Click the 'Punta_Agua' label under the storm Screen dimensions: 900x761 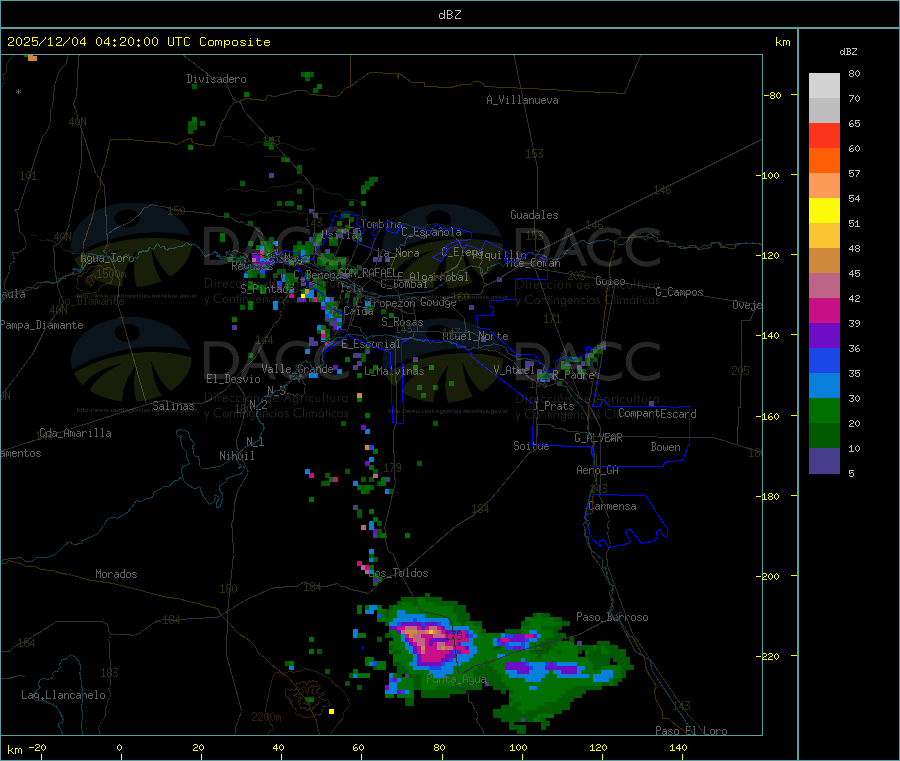(456, 679)
